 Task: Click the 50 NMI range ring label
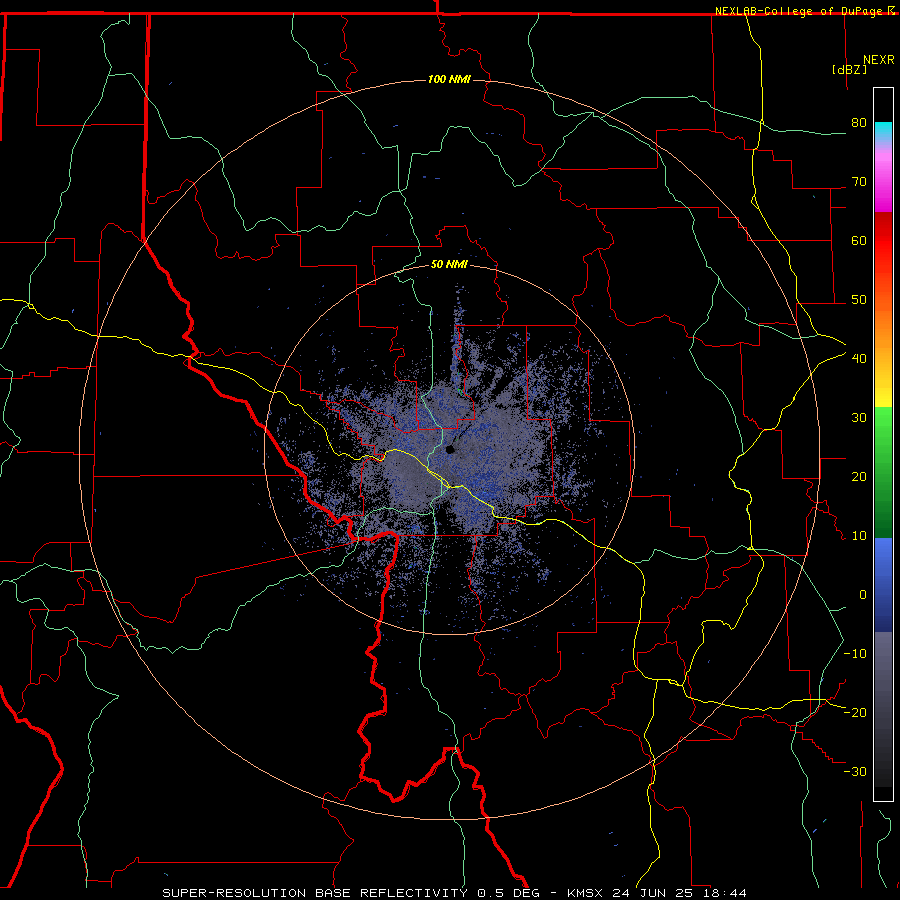click(449, 265)
